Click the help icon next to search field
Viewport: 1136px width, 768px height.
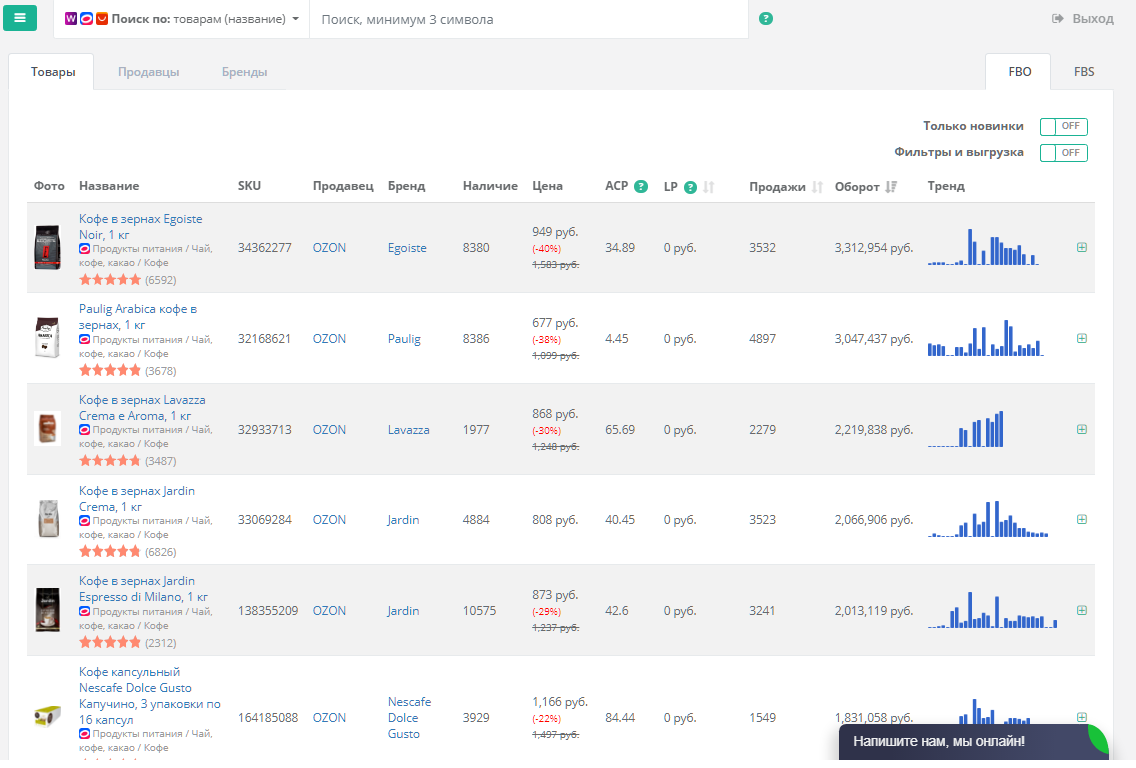[x=766, y=19]
